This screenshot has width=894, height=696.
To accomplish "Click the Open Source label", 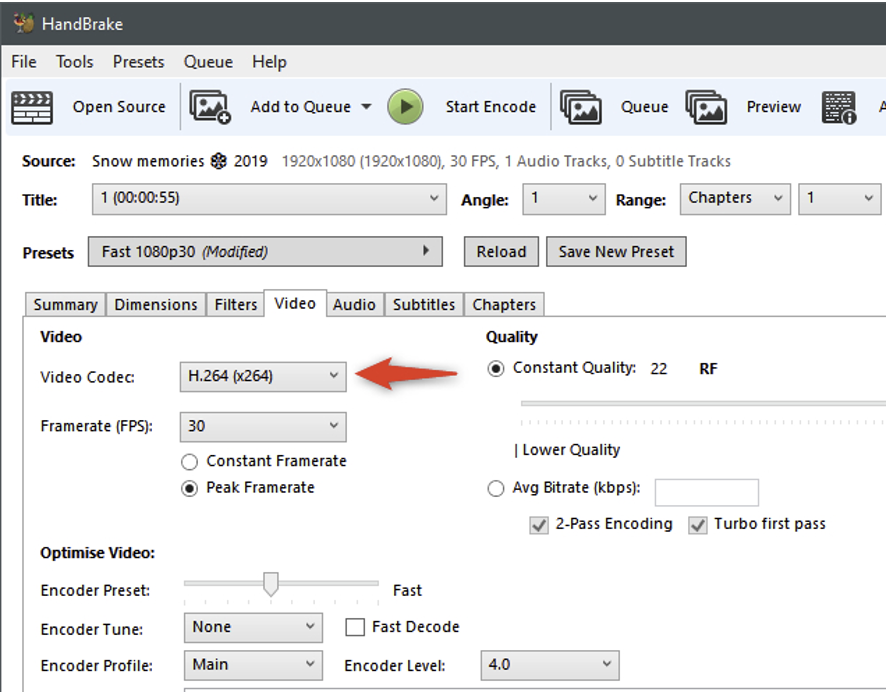I will coord(119,107).
